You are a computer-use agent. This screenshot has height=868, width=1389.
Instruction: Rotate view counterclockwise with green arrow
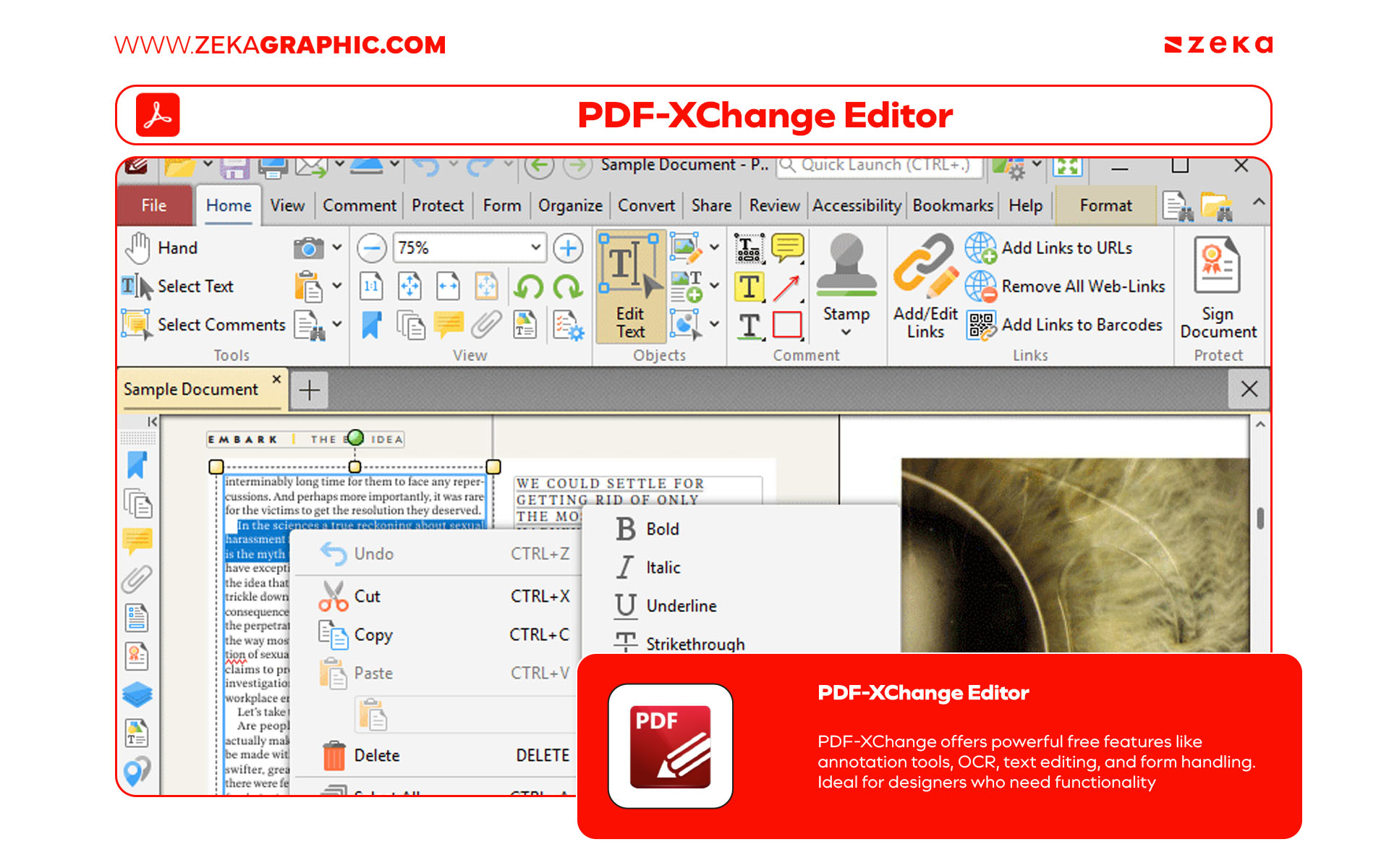[x=529, y=287]
